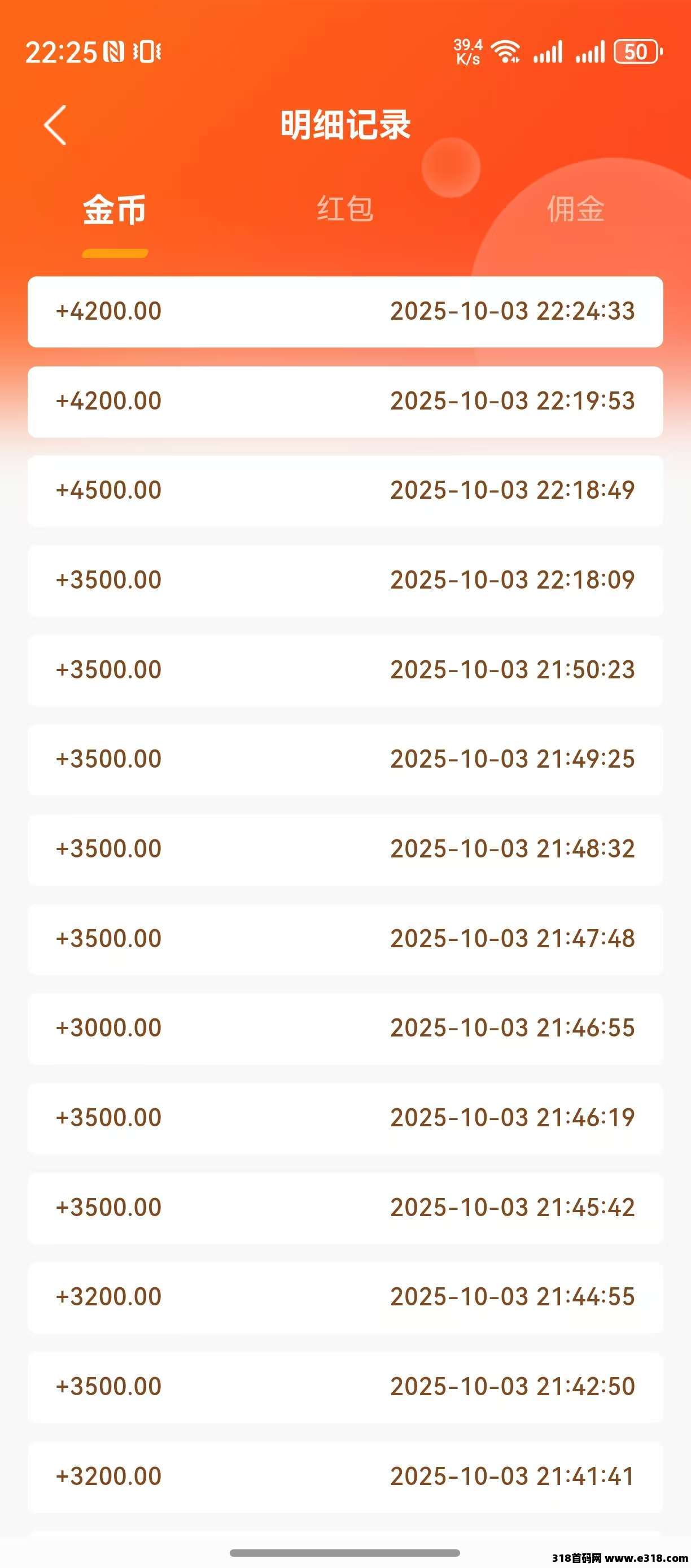Tap the NFC status icon
691x1568 pixels.
[x=113, y=52]
